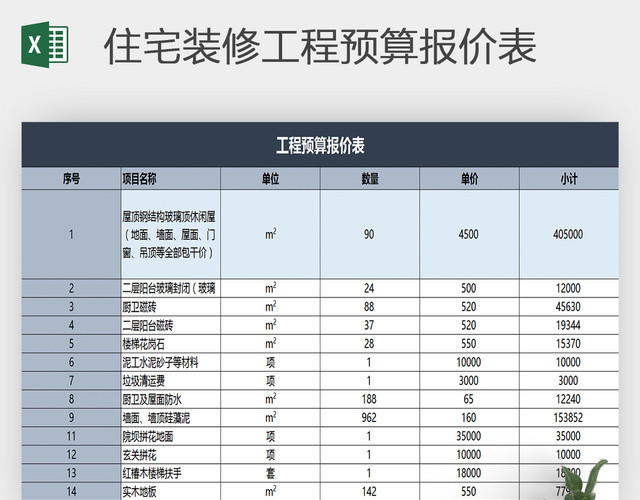Select subtotal cell 153852
The height and width of the screenshot is (500, 640).
pos(569,418)
